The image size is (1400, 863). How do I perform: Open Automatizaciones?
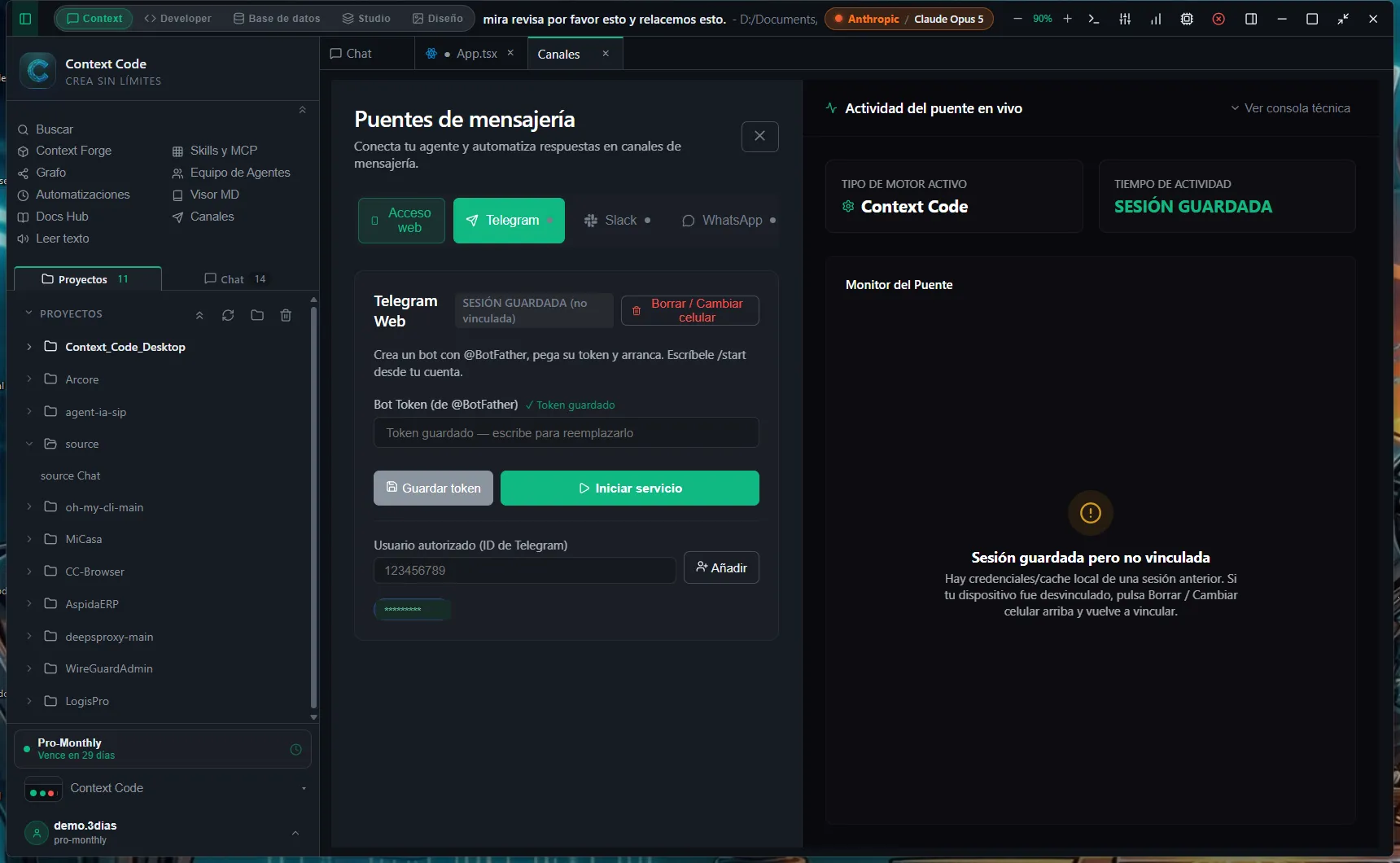[x=73, y=195]
